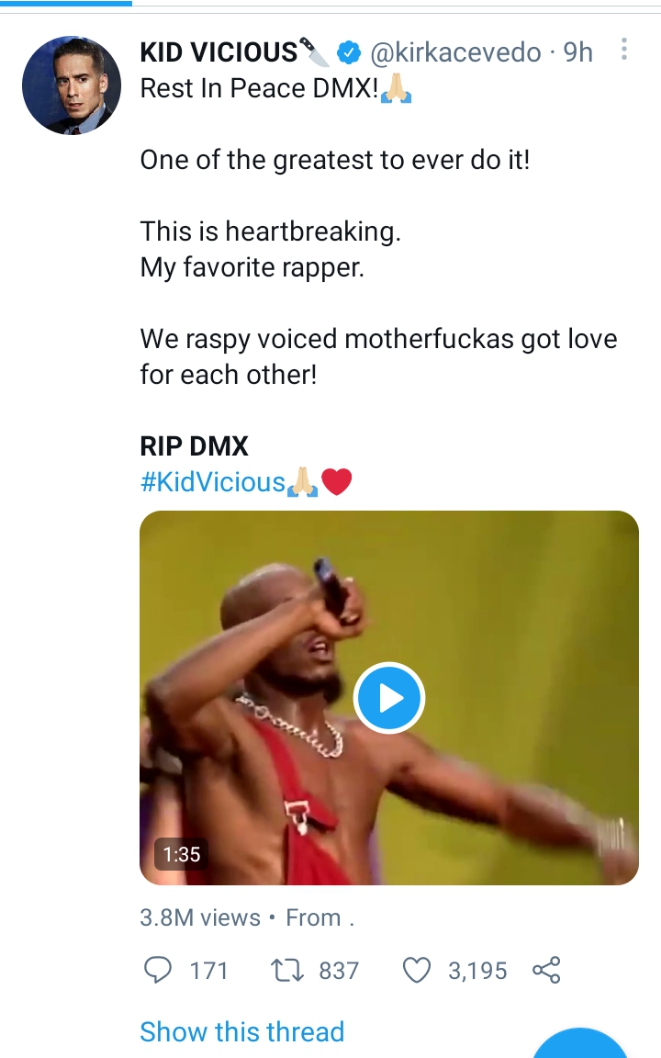Tap the 171 replies count
This screenshot has width=661, height=1058.
click(x=208, y=971)
